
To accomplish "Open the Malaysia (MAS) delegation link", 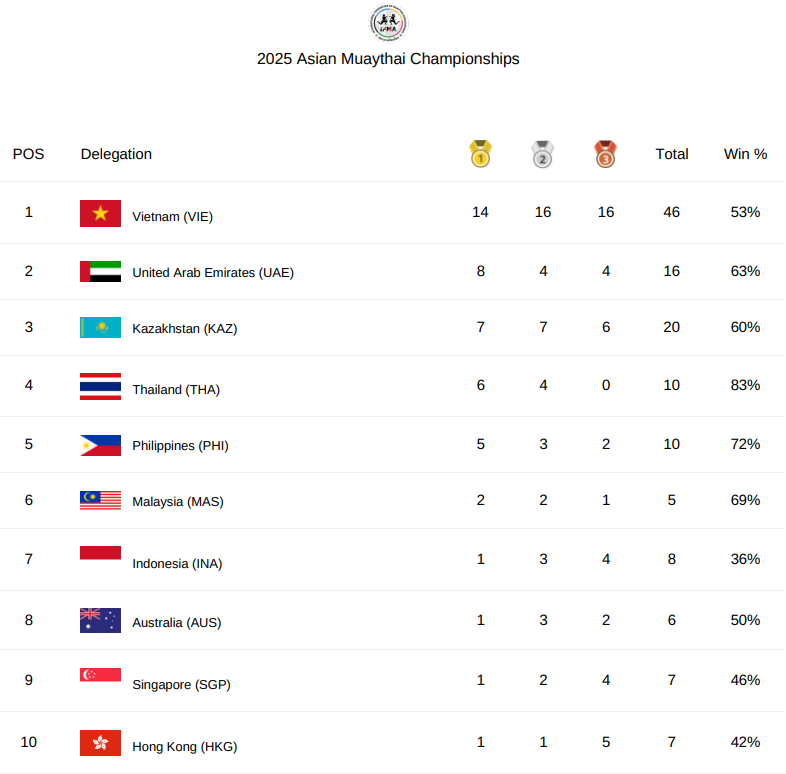I will point(178,501).
